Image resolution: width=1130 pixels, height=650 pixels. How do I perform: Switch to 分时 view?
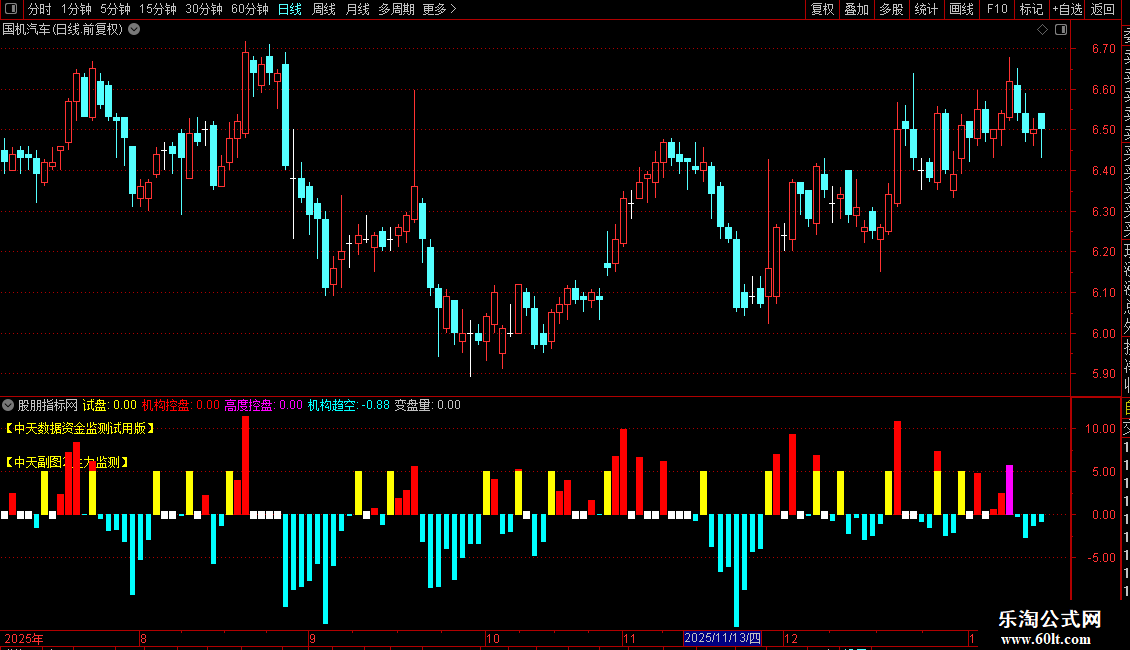coord(40,9)
